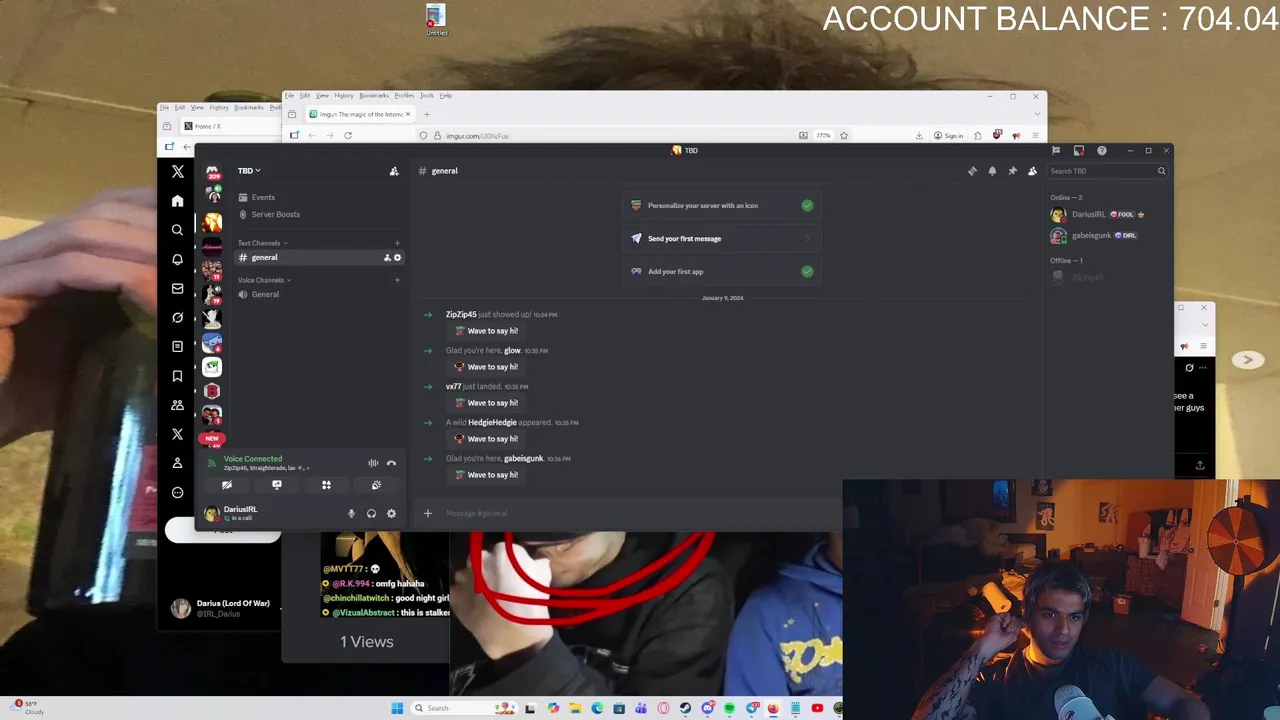Open User Settings gear in Discord
The image size is (1280, 720).
pyautogui.click(x=391, y=513)
